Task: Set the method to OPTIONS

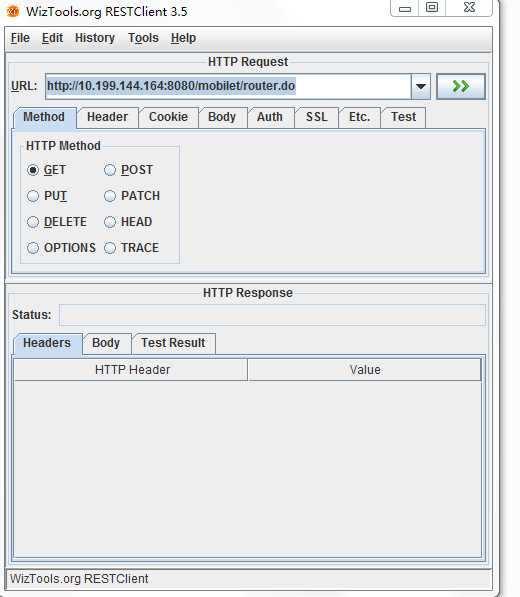Action: click(33, 248)
